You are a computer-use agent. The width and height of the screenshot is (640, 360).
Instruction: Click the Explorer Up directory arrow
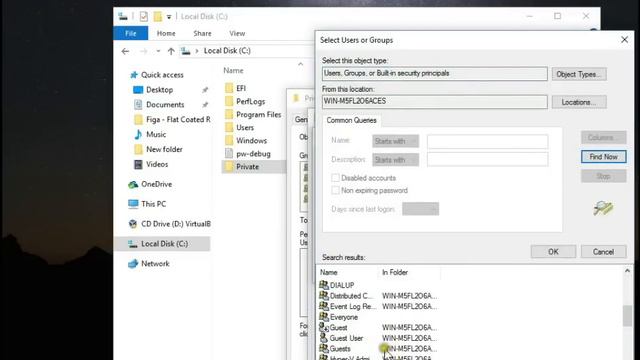[x=171, y=51]
